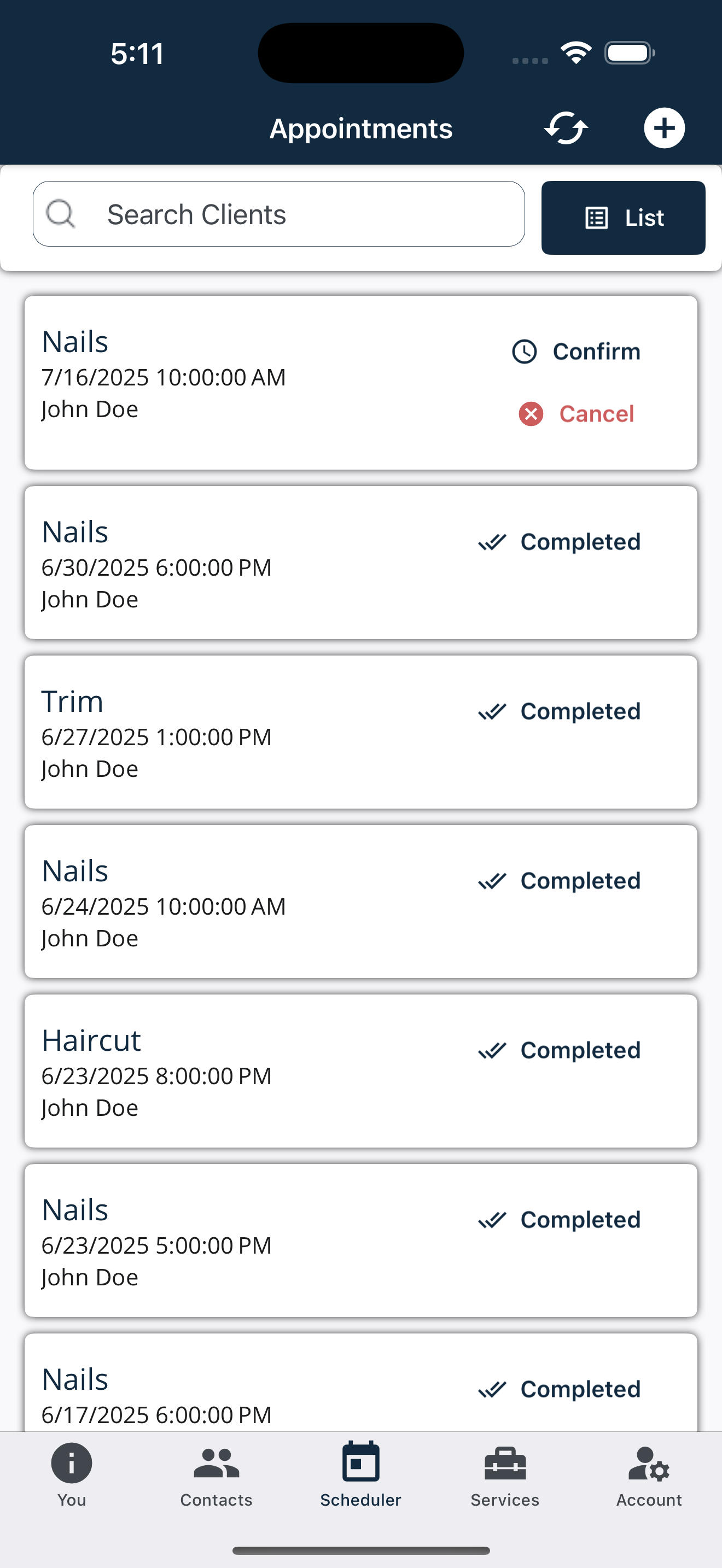Confirm the 7/16/2025 Nails appointment
The width and height of the screenshot is (722, 1568).
coord(596,351)
